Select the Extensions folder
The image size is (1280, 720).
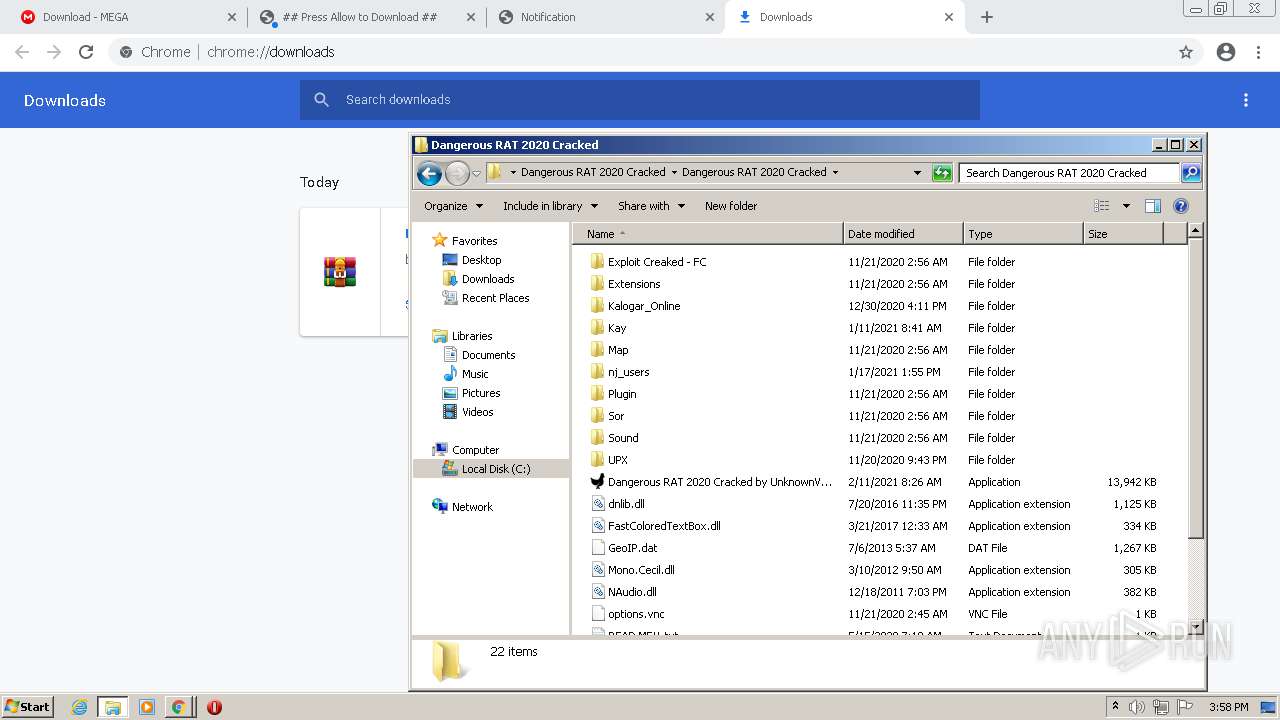coord(634,284)
